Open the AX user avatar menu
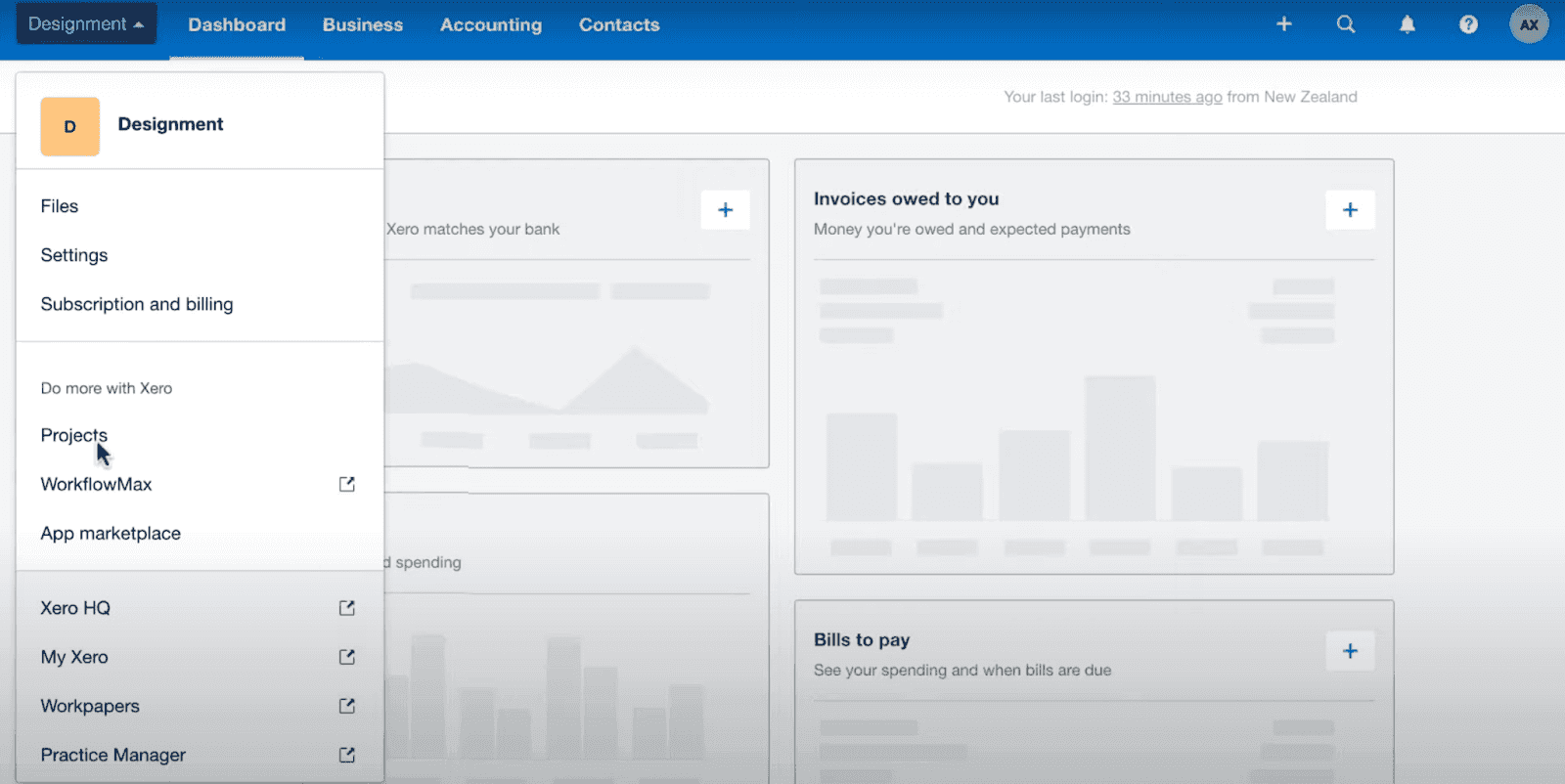This screenshot has width=1565, height=784. pyautogui.click(x=1529, y=24)
